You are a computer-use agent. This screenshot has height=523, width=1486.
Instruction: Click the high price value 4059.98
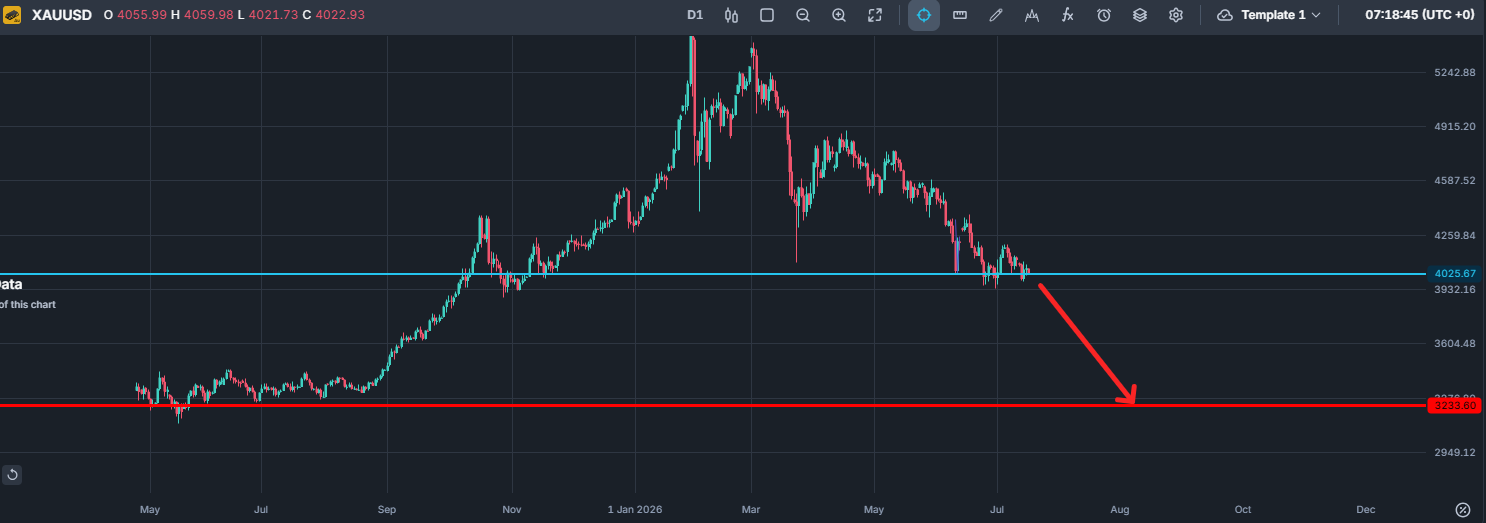[x=209, y=15]
